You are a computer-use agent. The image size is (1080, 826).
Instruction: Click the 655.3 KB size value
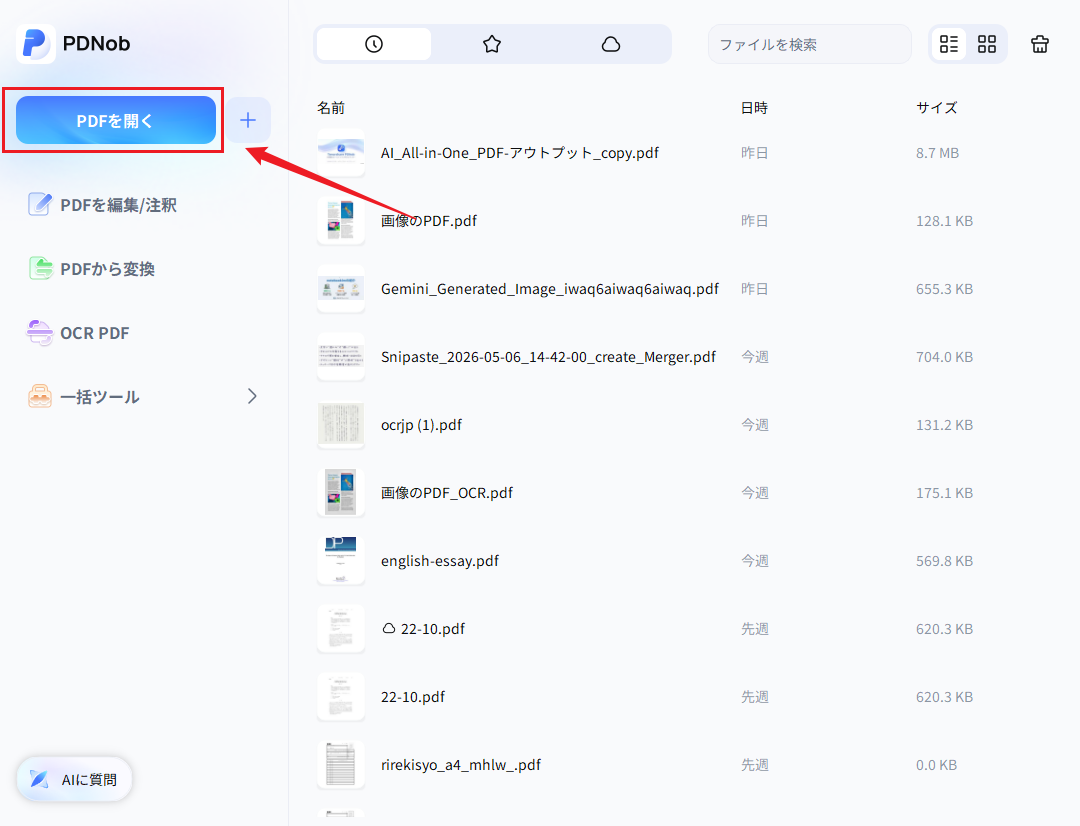pyautogui.click(x=944, y=289)
